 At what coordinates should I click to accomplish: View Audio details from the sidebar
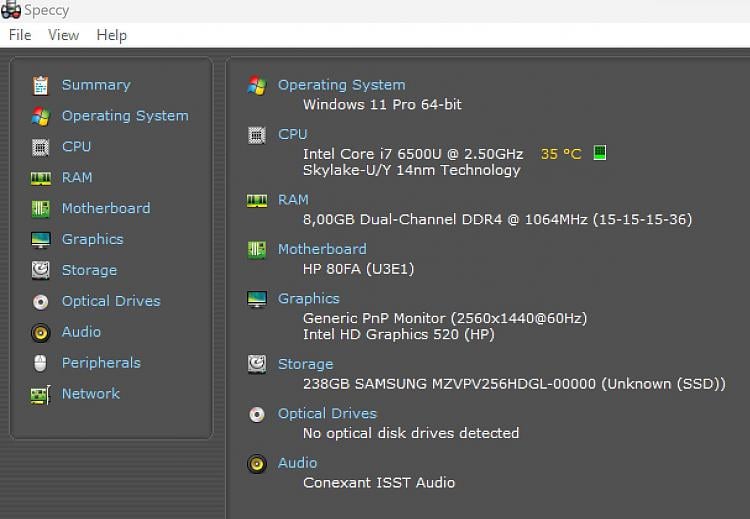[81, 332]
